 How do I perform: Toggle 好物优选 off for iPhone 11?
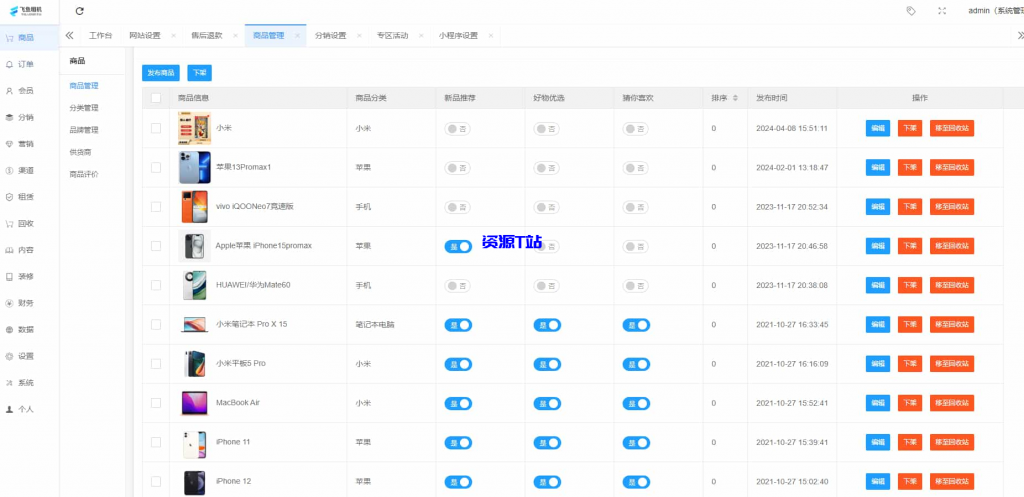[x=547, y=442]
